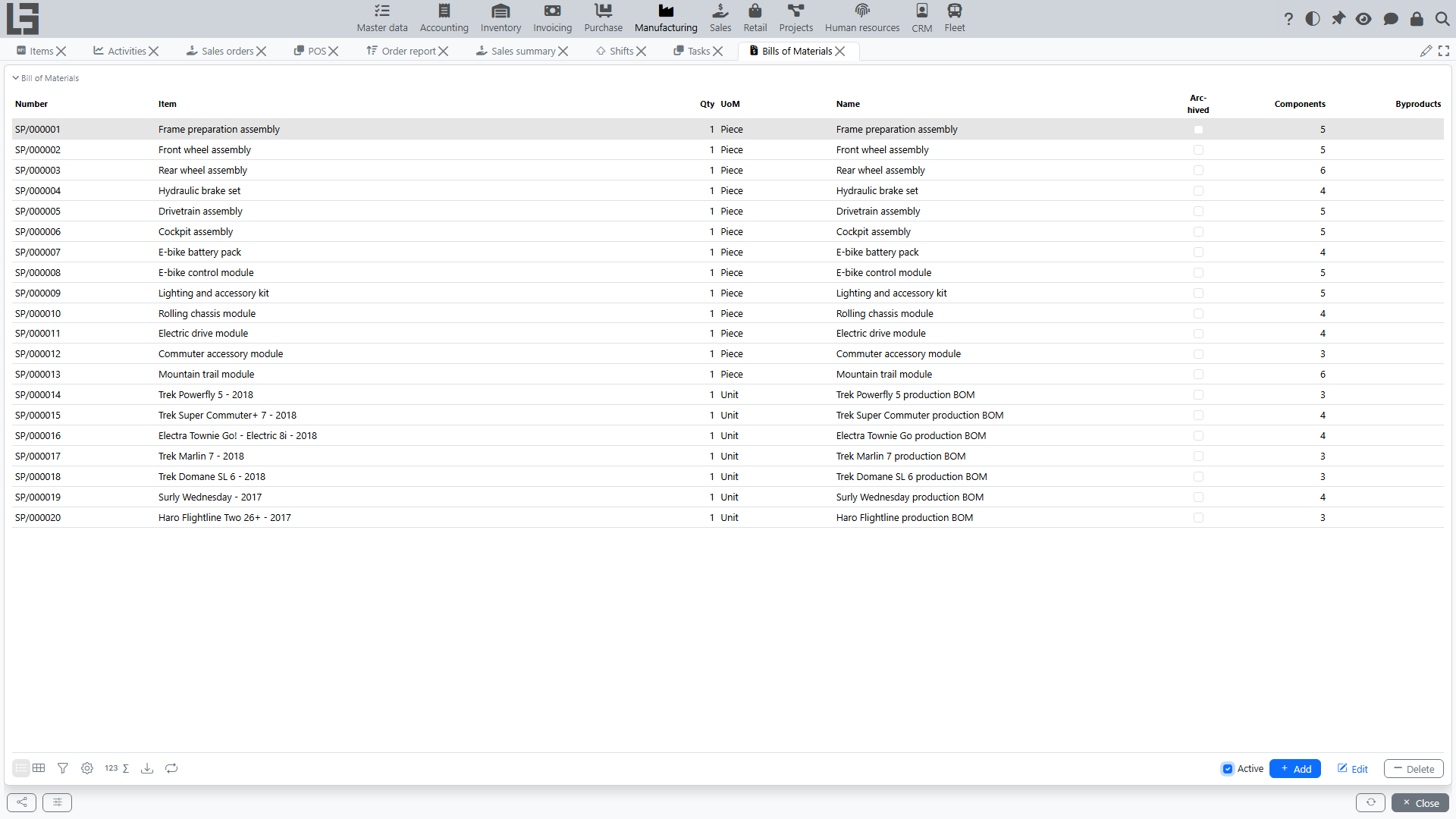Screen dimensions: 1456x819
Task: Open the Human resources module
Action: 862,18
